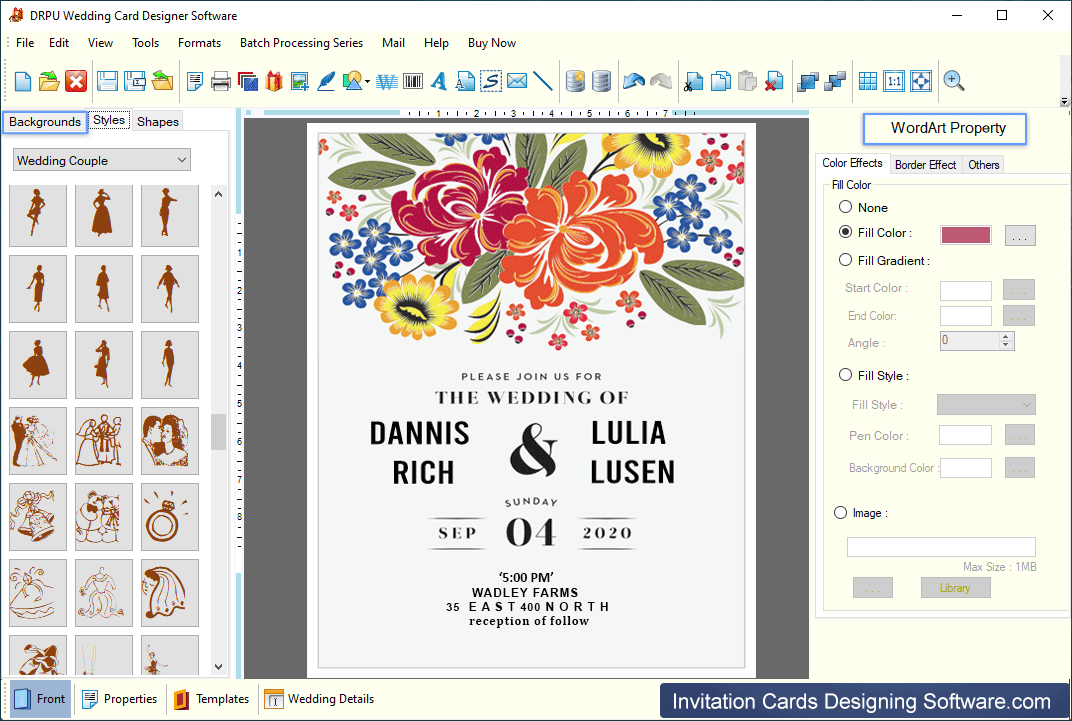Select the Fill Gradient radio button

click(x=846, y=260)
